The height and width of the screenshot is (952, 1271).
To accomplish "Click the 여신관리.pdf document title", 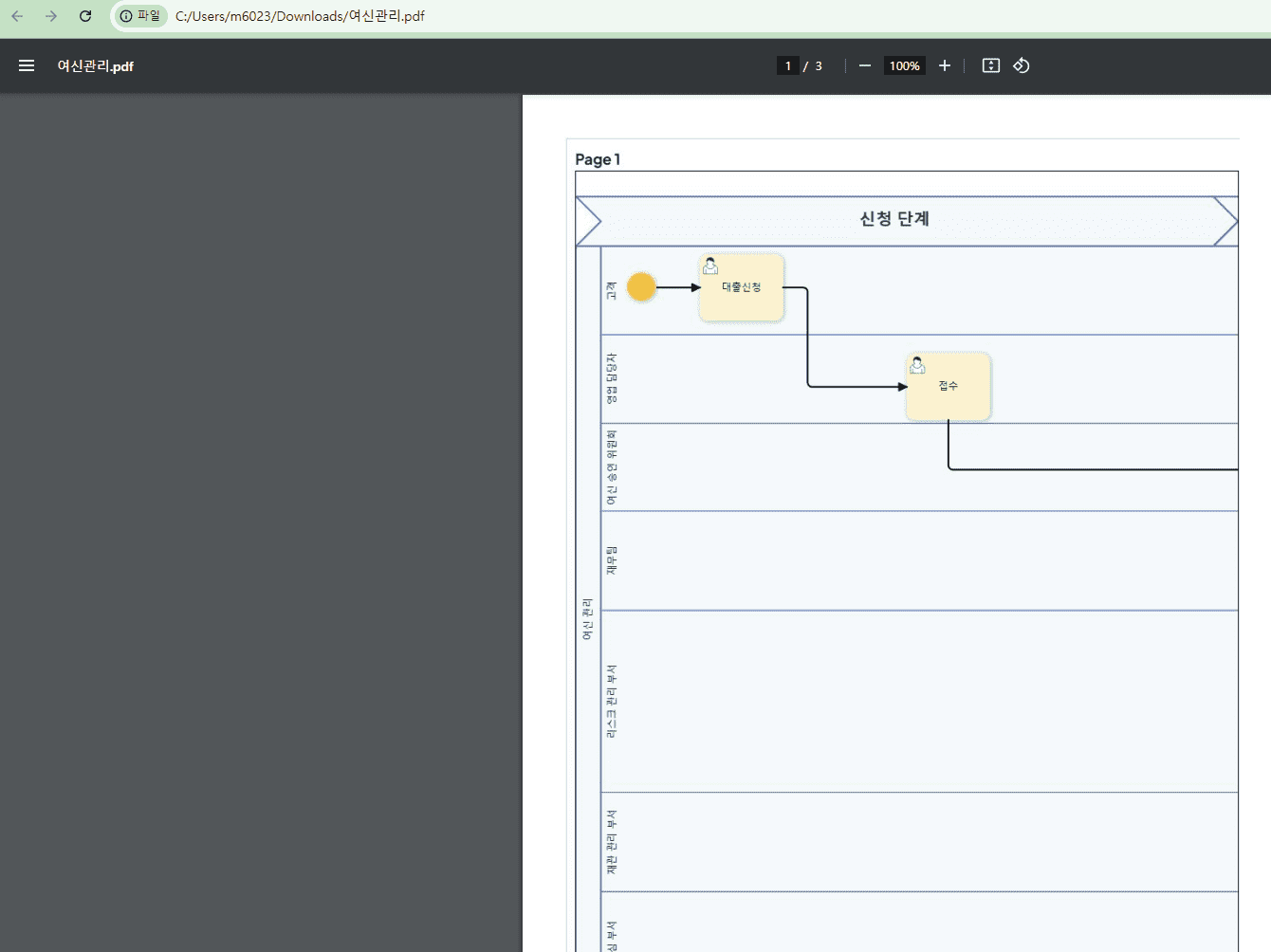I will (x=95, y=65).
